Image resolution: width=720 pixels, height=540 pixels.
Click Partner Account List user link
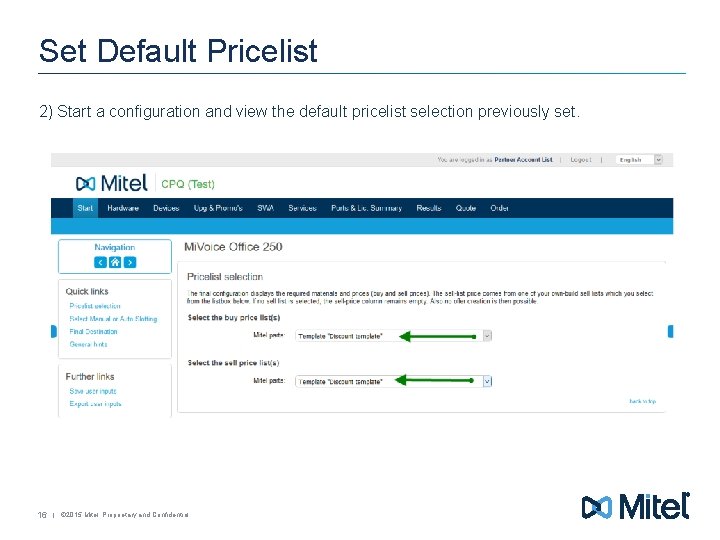coord(523,160)
